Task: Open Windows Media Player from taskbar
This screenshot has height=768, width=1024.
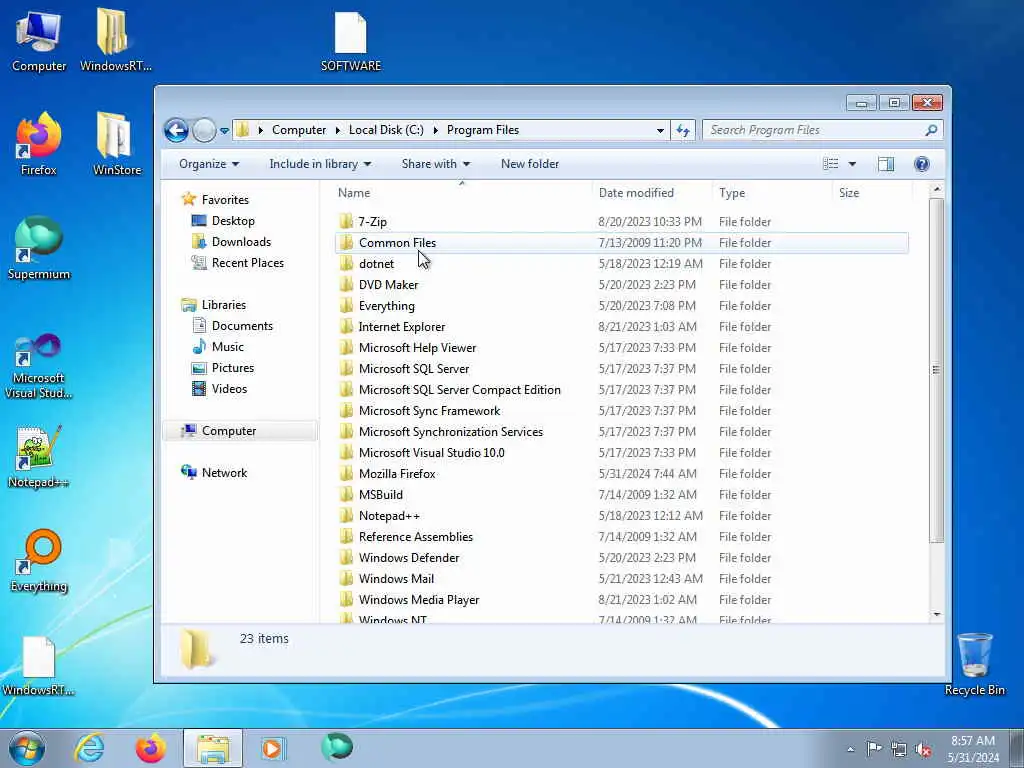Action: tap(272, 748)
